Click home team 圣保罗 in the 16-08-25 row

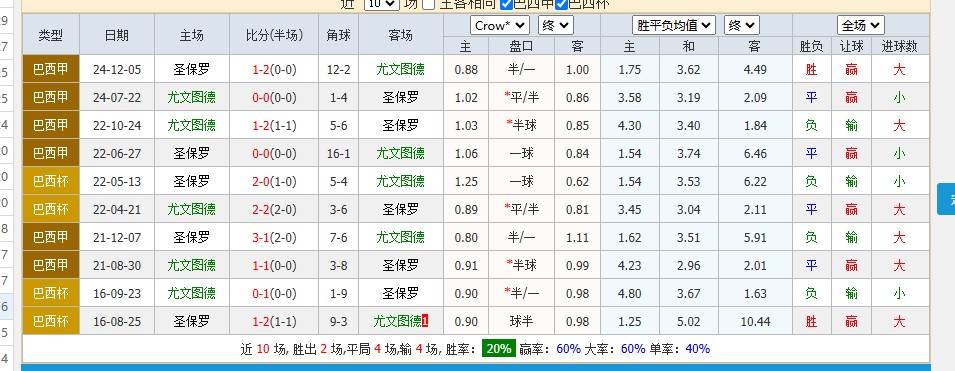(191, 322)
